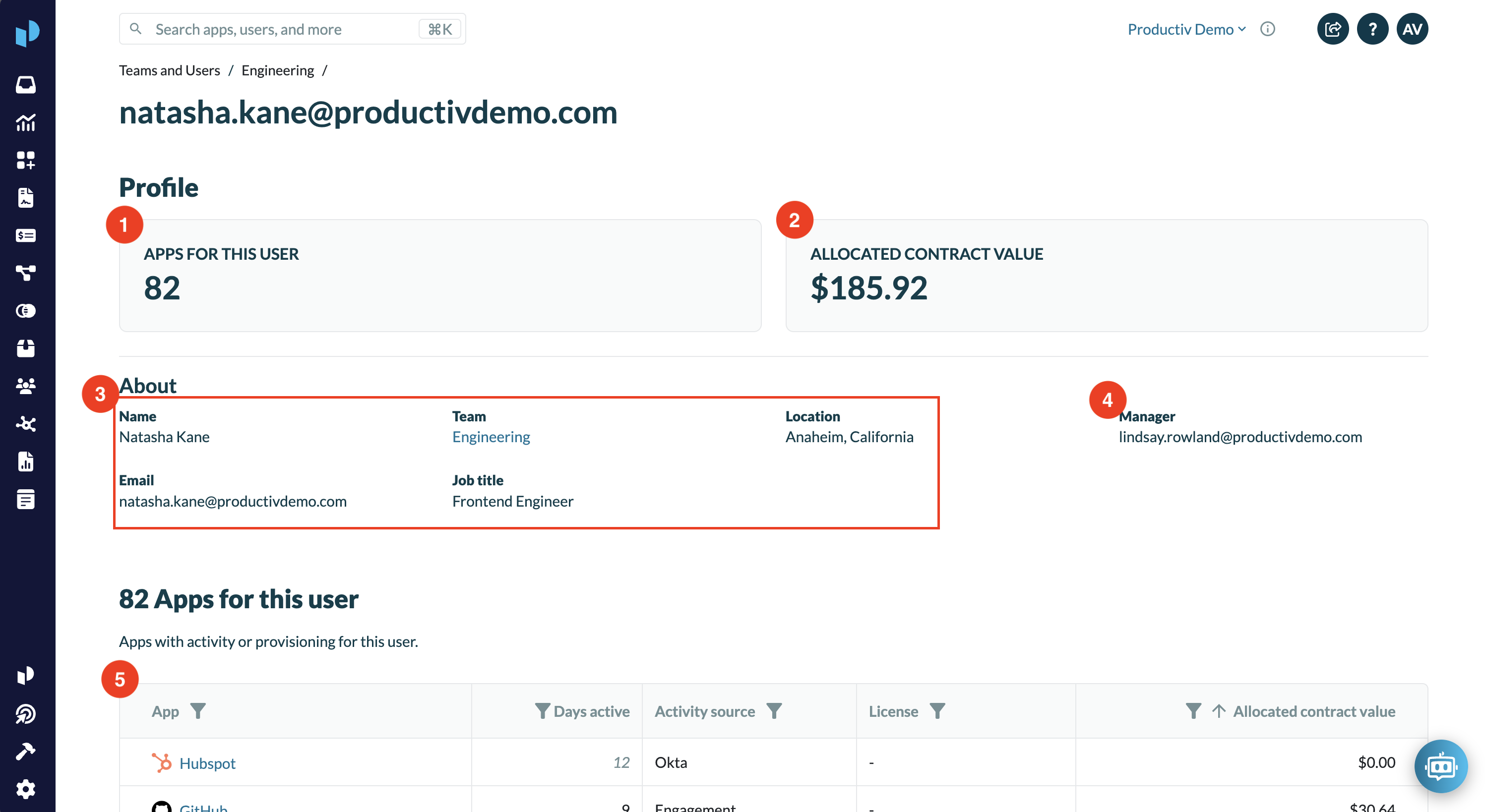
Task: Open the Activity source column filter
Action: coord(774,711)
